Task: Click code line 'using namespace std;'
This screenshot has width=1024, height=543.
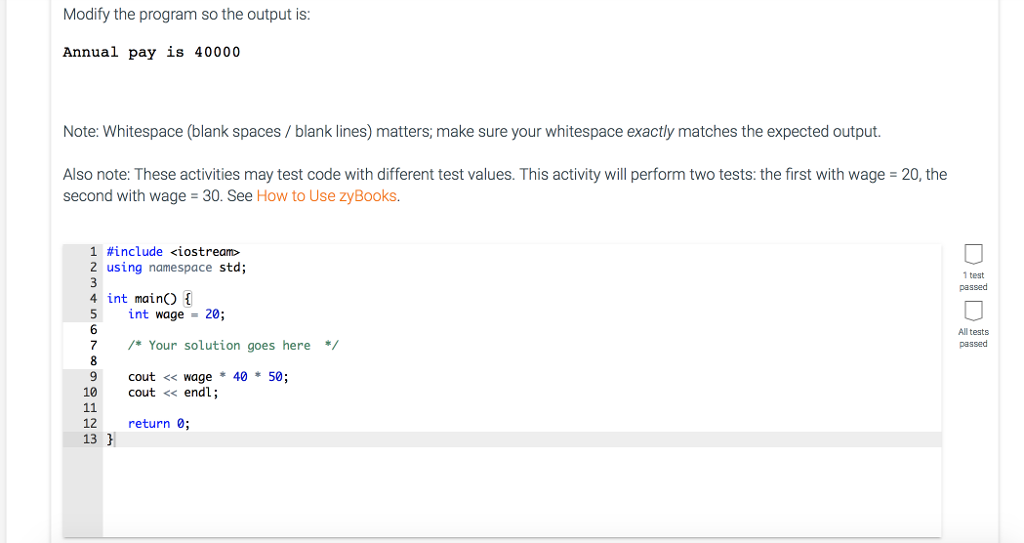Action: coord(176,267)
